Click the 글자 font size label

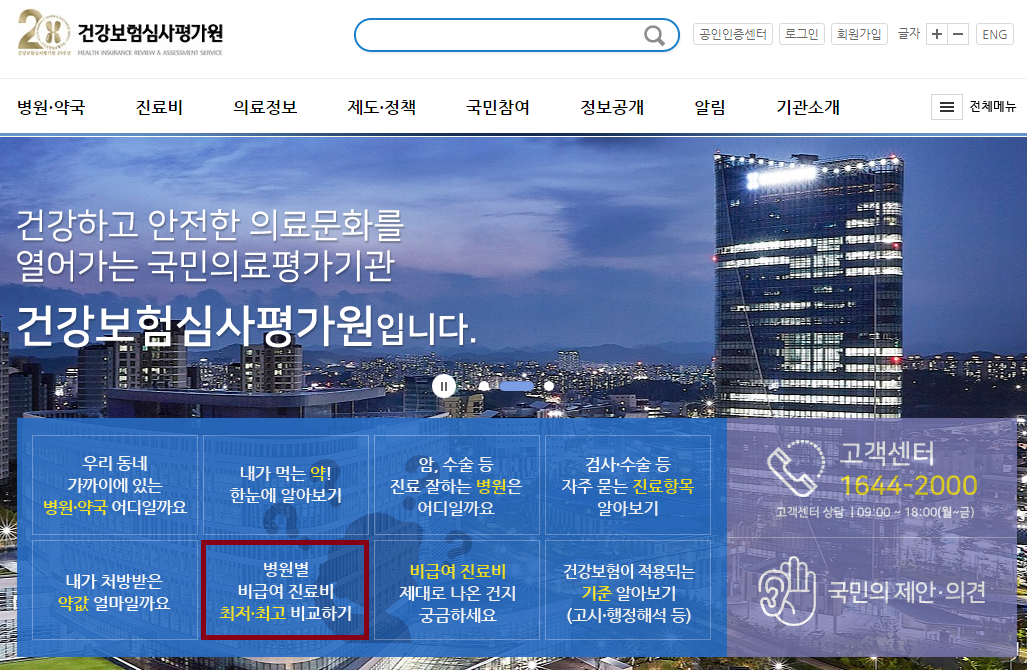(x=908, y=33)
